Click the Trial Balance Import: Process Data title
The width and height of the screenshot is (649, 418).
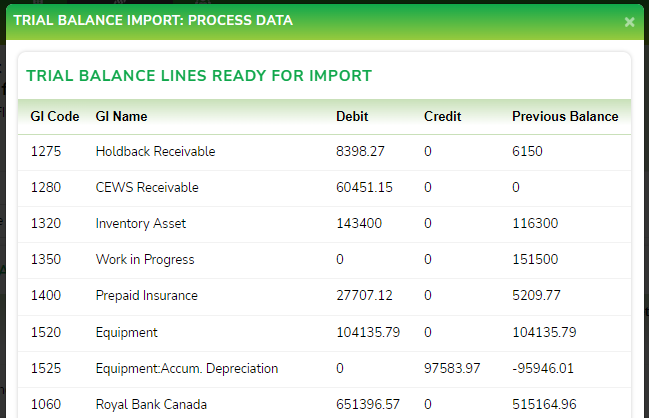coord(153,20)
